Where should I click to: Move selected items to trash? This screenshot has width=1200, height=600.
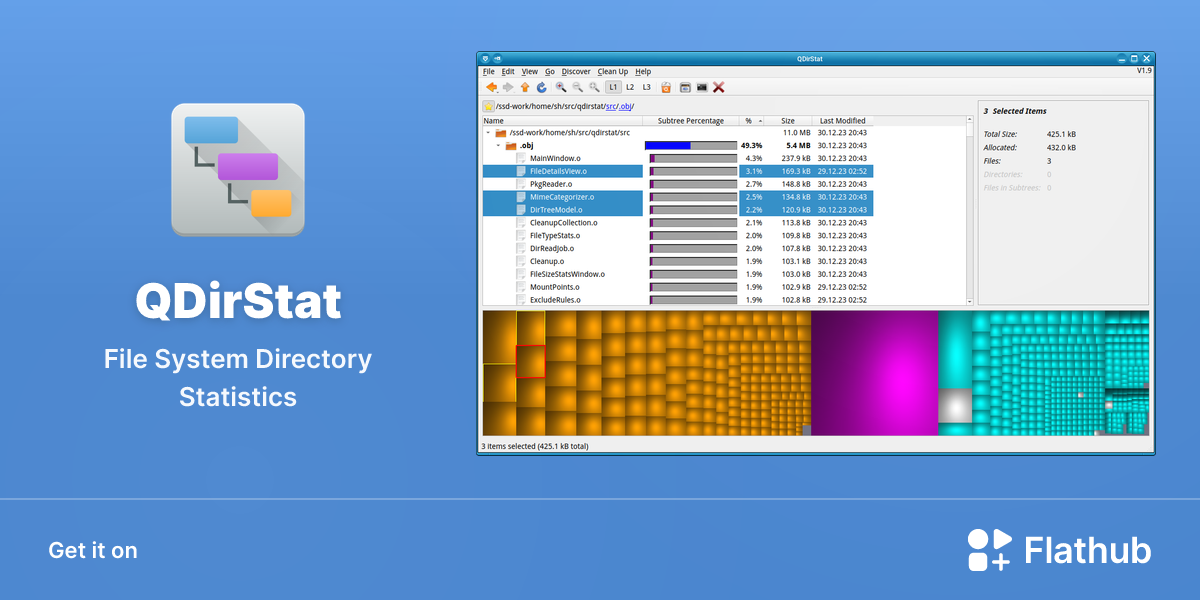(666, 87)
